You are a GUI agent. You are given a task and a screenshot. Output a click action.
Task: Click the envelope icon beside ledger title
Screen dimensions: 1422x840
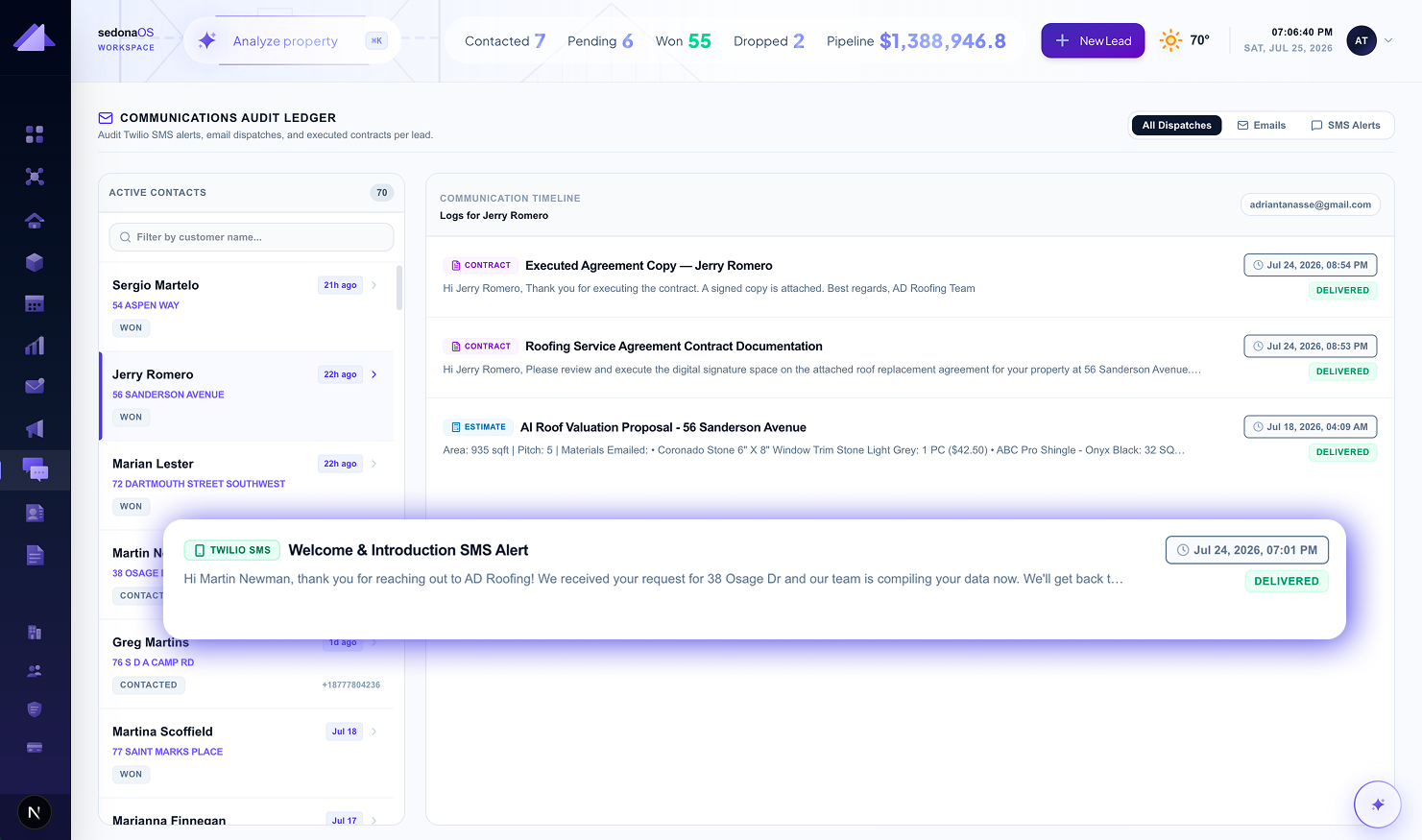click(106, 118)
